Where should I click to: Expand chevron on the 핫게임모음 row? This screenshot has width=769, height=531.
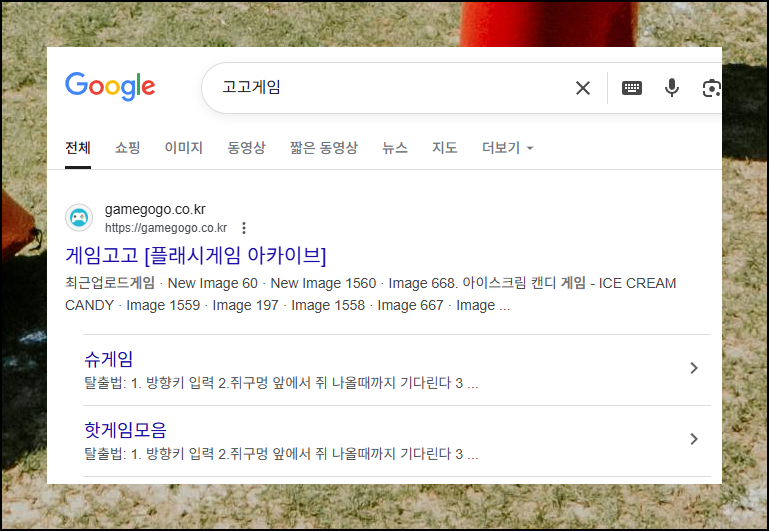(x=693, y=439)
